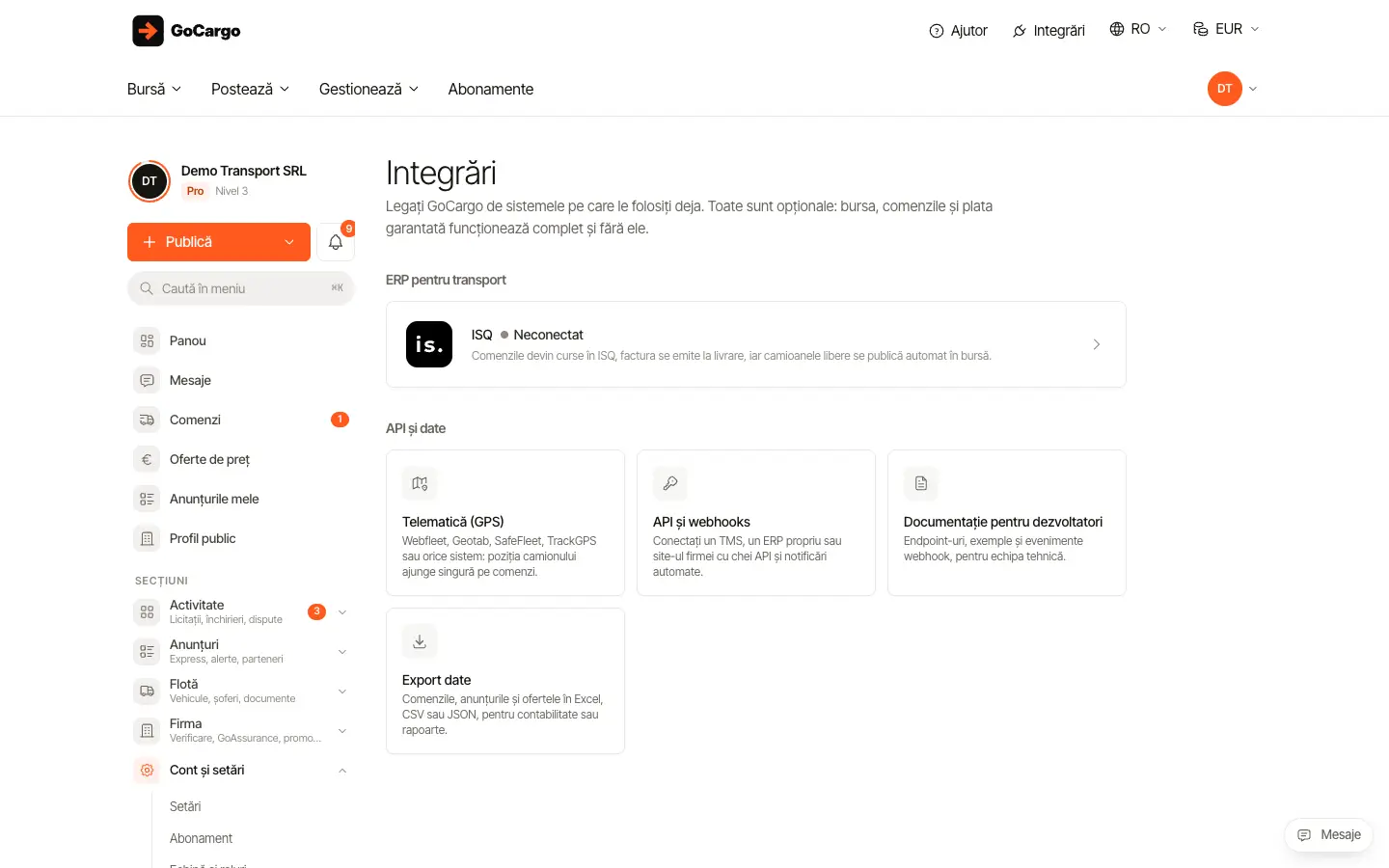Click the GoCargo logo

click(x=186, y=31)
